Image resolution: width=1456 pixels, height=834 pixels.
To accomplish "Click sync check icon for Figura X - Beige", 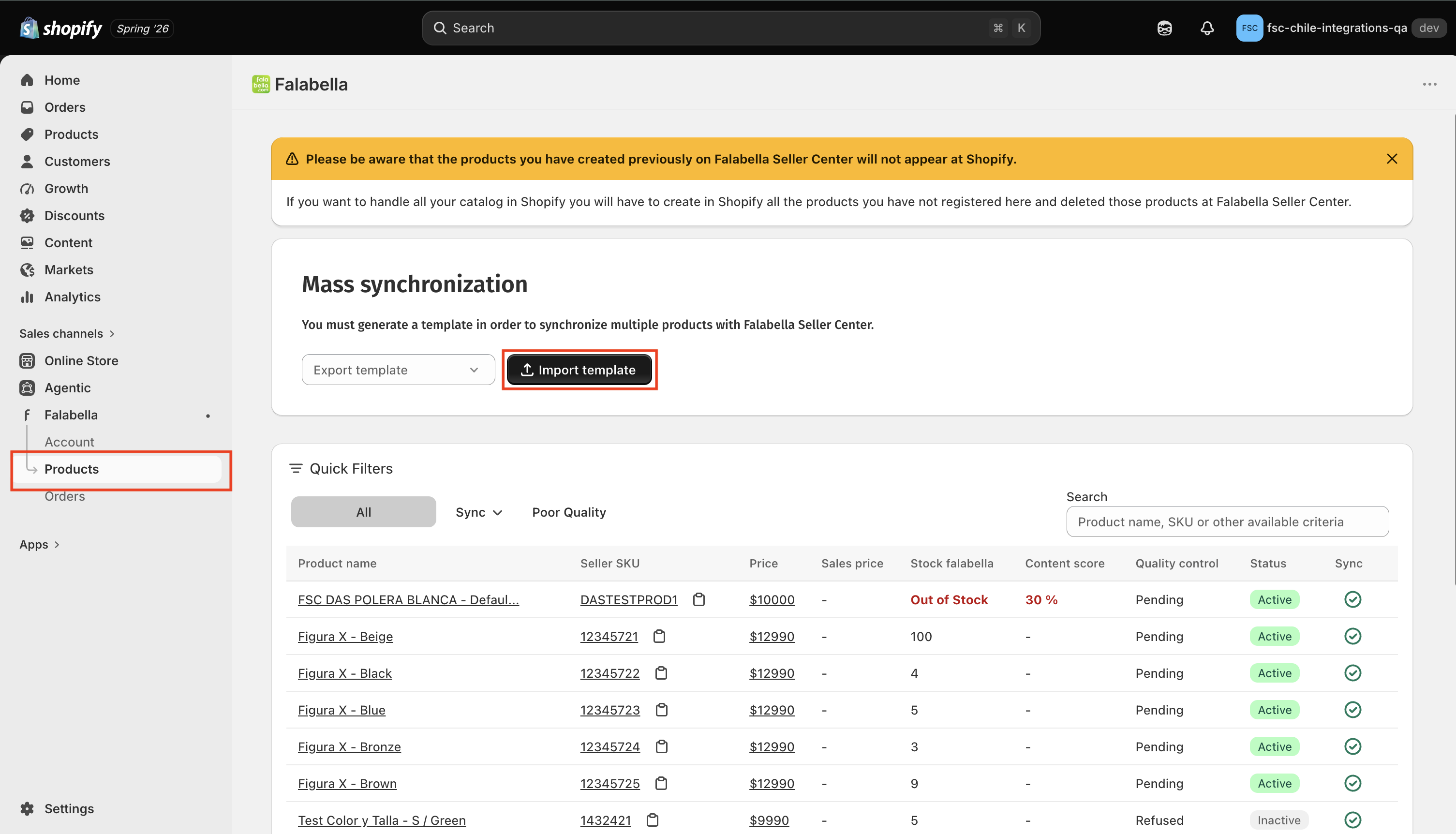I will pos(1352,636).
